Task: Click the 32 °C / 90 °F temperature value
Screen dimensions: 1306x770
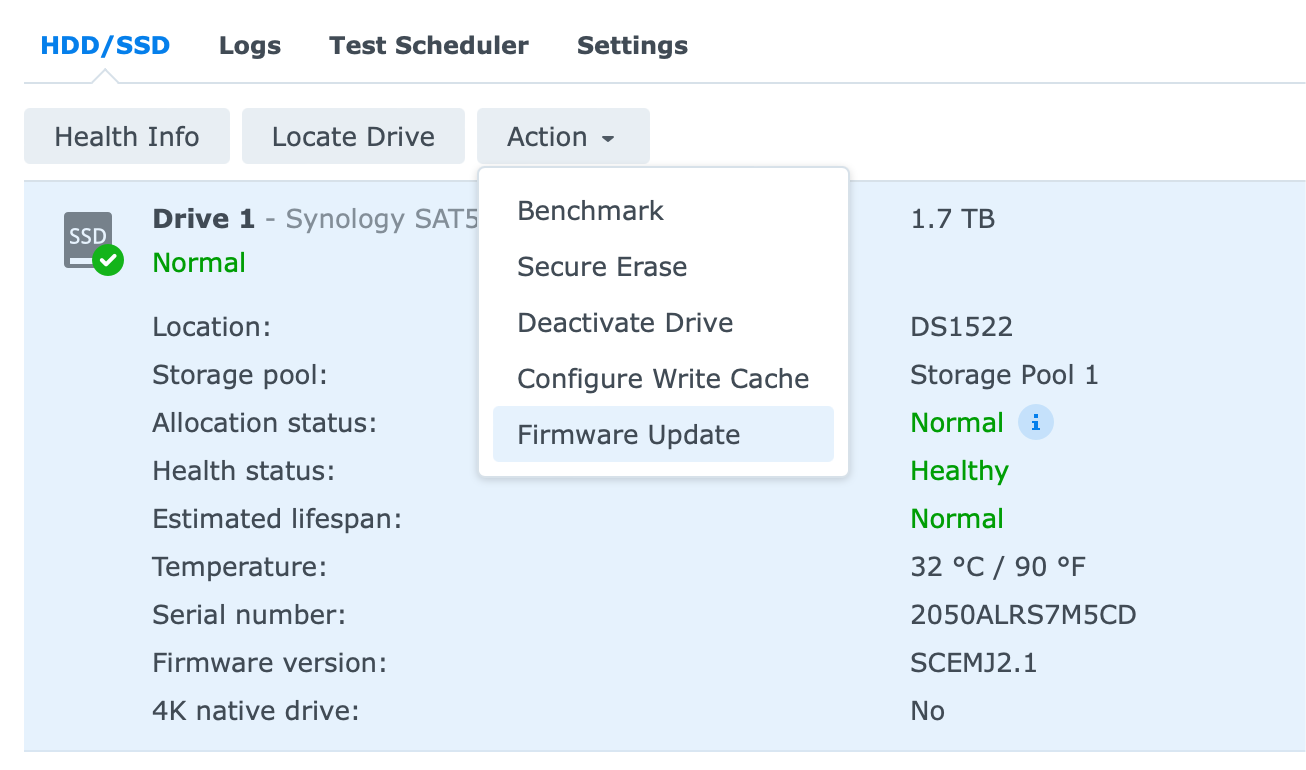Action: tap(998, 567)
